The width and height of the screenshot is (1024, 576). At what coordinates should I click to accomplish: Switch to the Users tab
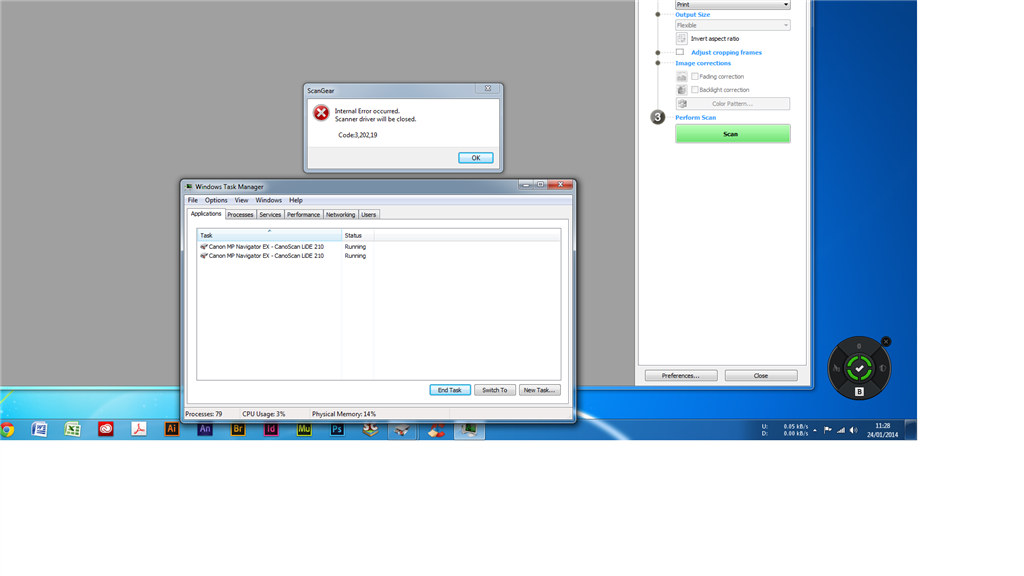(x=369, y=215)
